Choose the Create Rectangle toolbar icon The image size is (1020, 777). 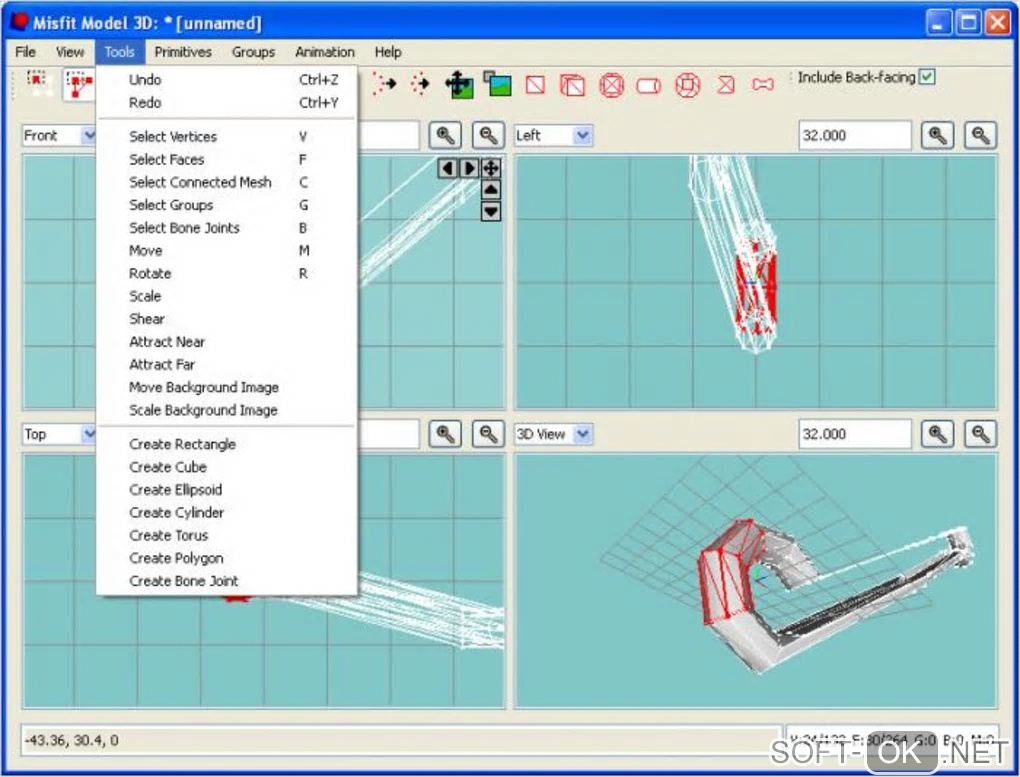point(535,85)
